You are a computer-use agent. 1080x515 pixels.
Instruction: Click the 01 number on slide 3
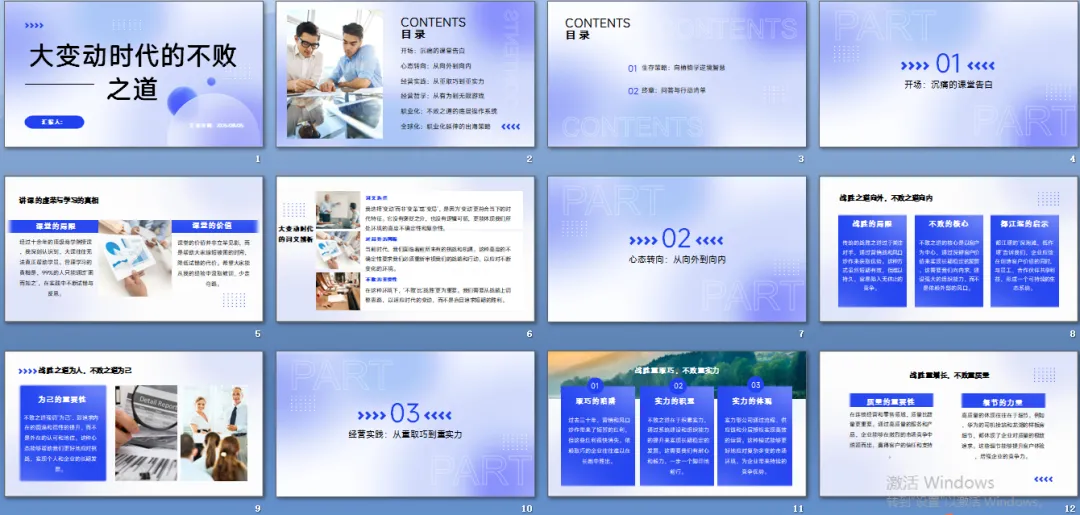click(x=632, y=68)
